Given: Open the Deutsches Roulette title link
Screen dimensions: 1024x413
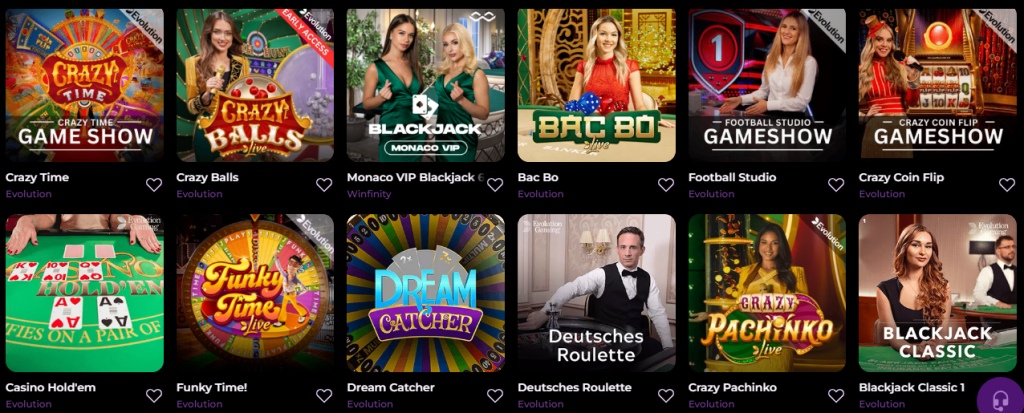Looking at the screenshot, I should (x=575, y=388).
